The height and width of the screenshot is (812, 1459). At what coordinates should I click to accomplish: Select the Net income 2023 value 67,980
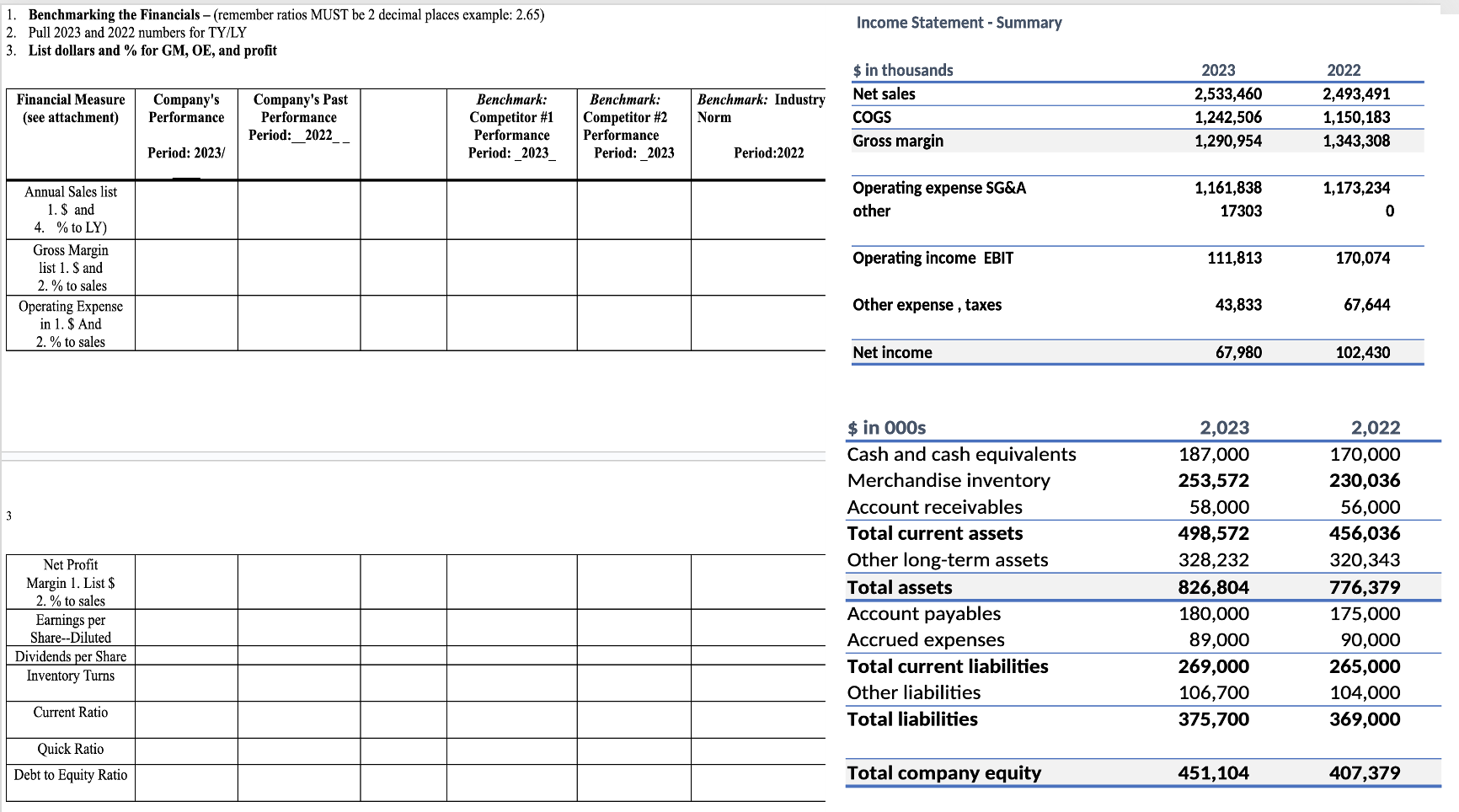(x=1239, y=352)
